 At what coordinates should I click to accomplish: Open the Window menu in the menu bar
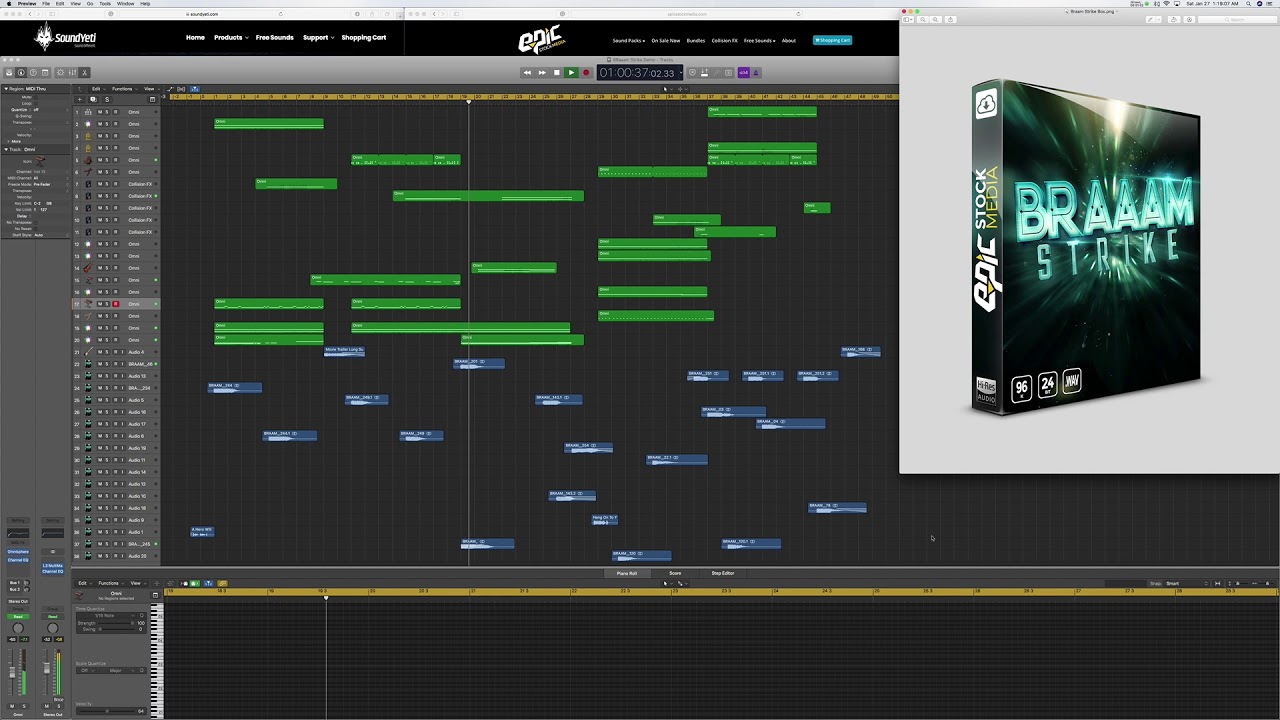(126, 3)
